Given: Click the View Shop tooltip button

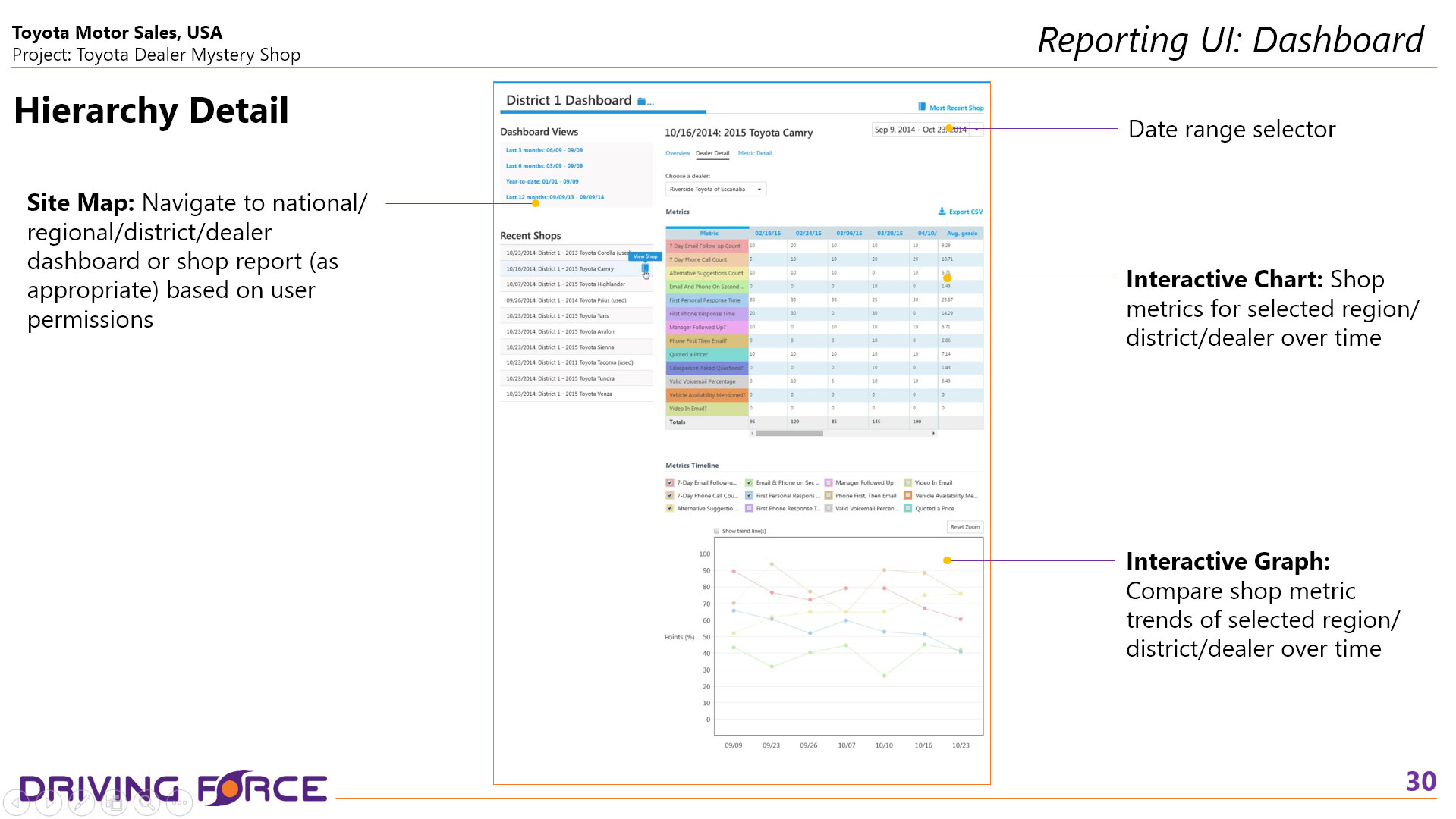Looking at the screenshot, I should point(646,256).
